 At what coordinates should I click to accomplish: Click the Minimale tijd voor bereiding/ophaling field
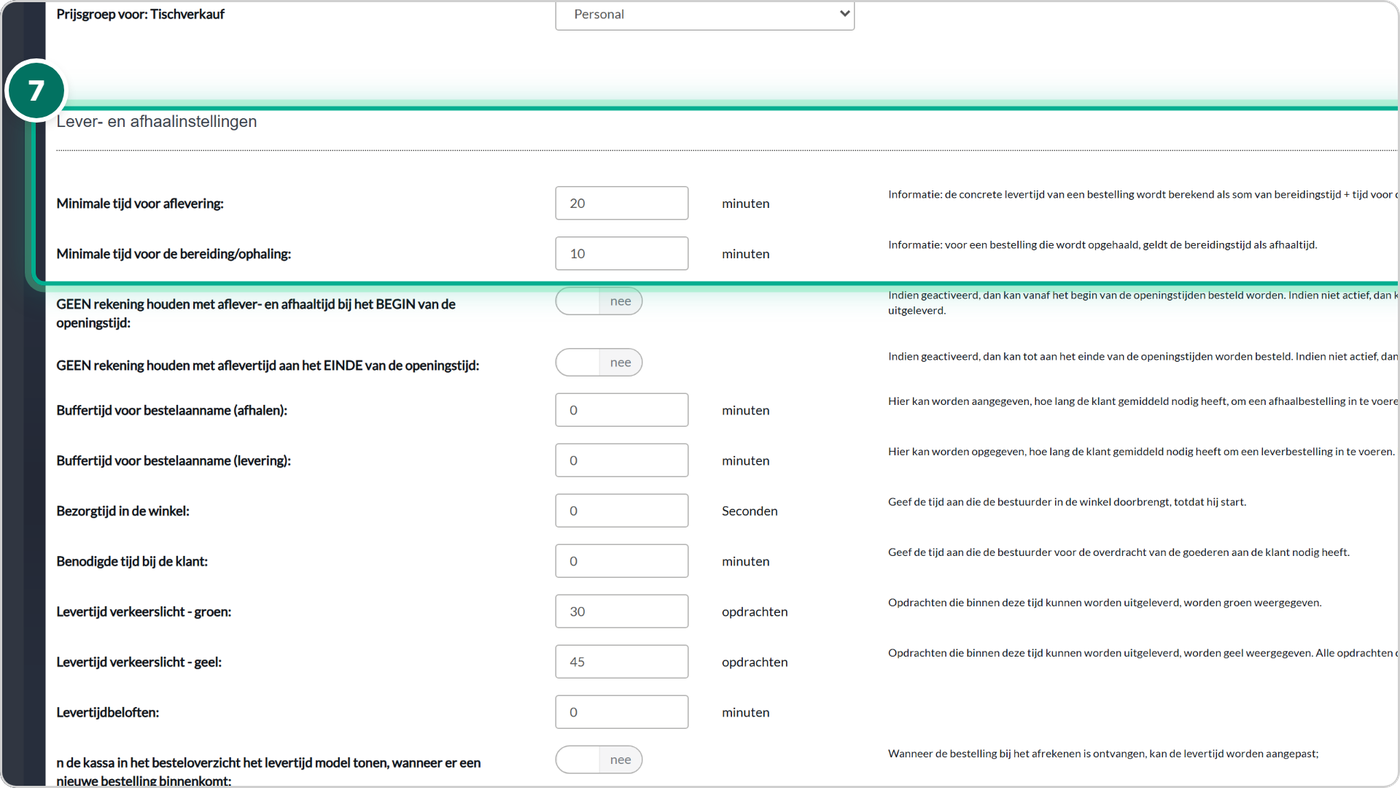pos(622,253)
